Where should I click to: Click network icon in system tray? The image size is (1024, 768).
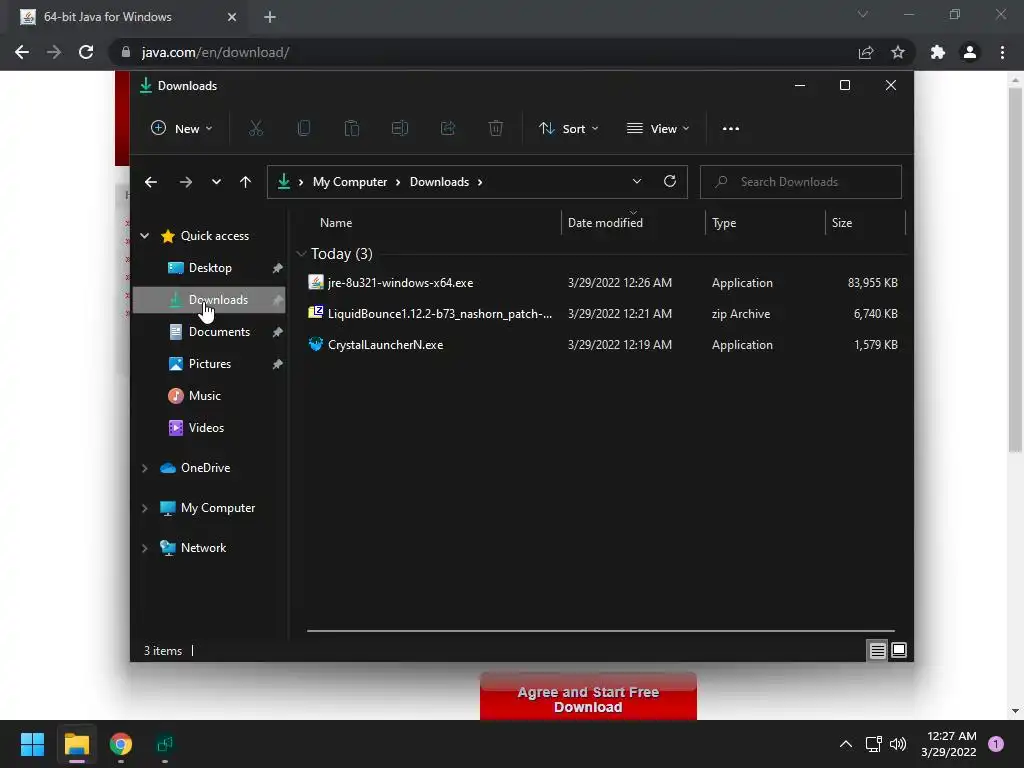coord(873,744)
